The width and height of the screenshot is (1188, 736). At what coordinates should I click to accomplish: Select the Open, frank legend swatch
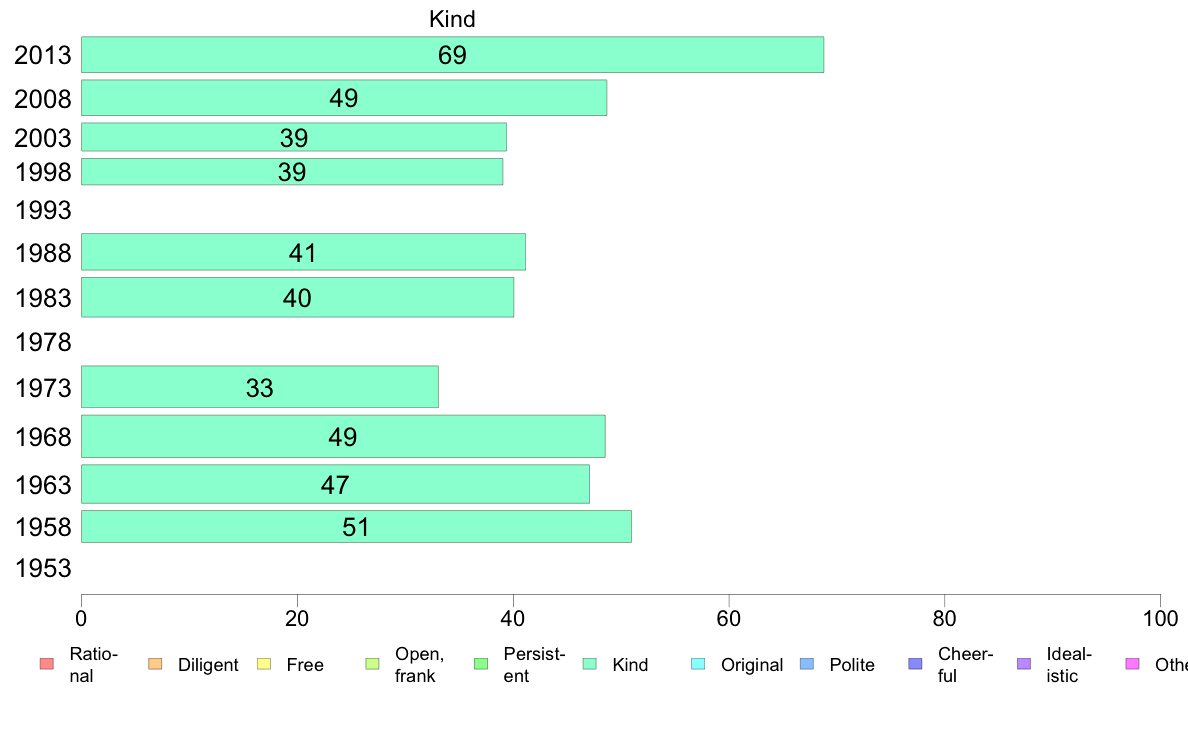(372, 664)
